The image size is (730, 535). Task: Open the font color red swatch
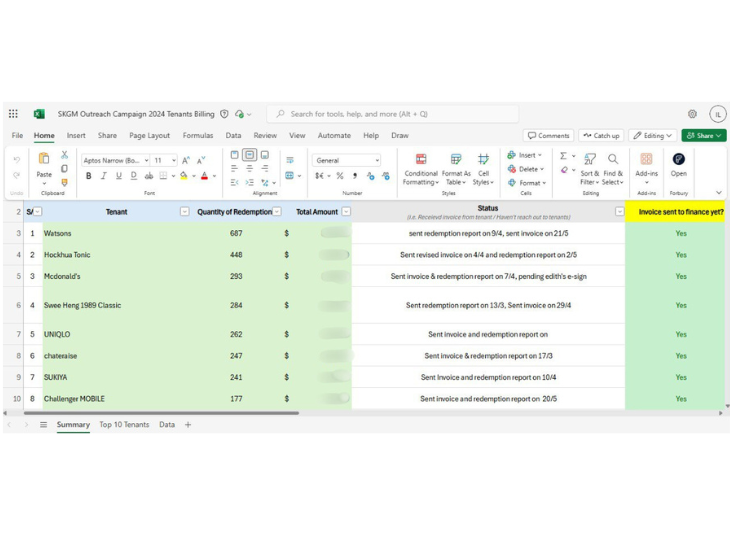pyautogui.click(x=204, y=176)
